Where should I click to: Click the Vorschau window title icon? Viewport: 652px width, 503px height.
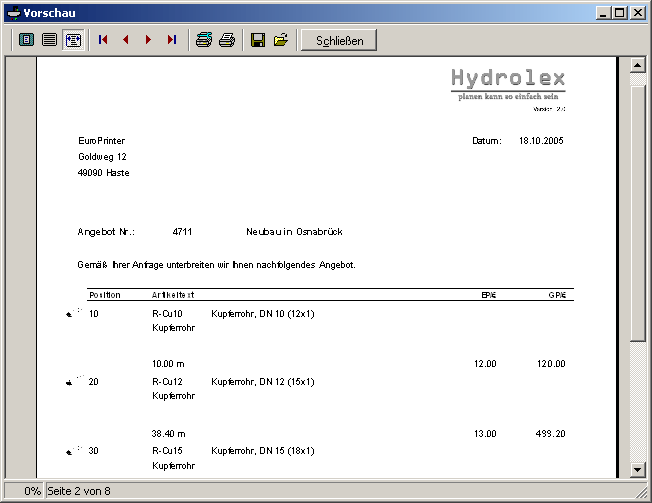pyautogui.click(x=13, y=12)
